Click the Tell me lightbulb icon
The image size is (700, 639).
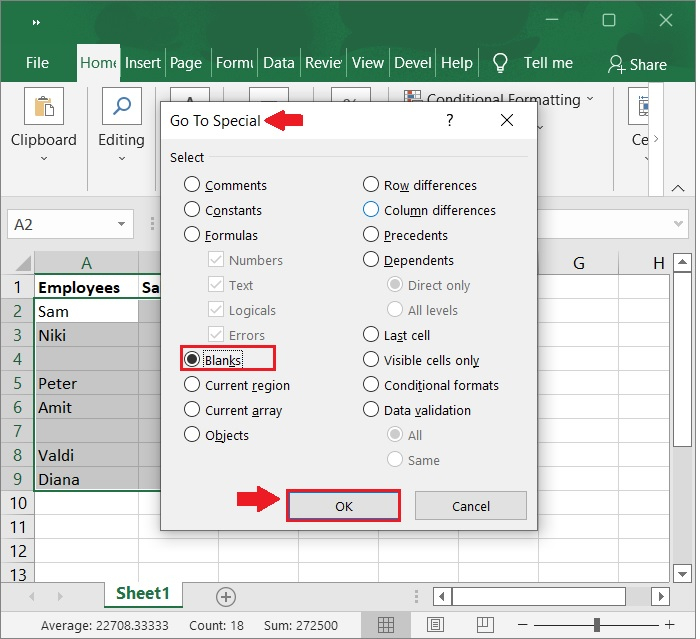click(500, 63)
